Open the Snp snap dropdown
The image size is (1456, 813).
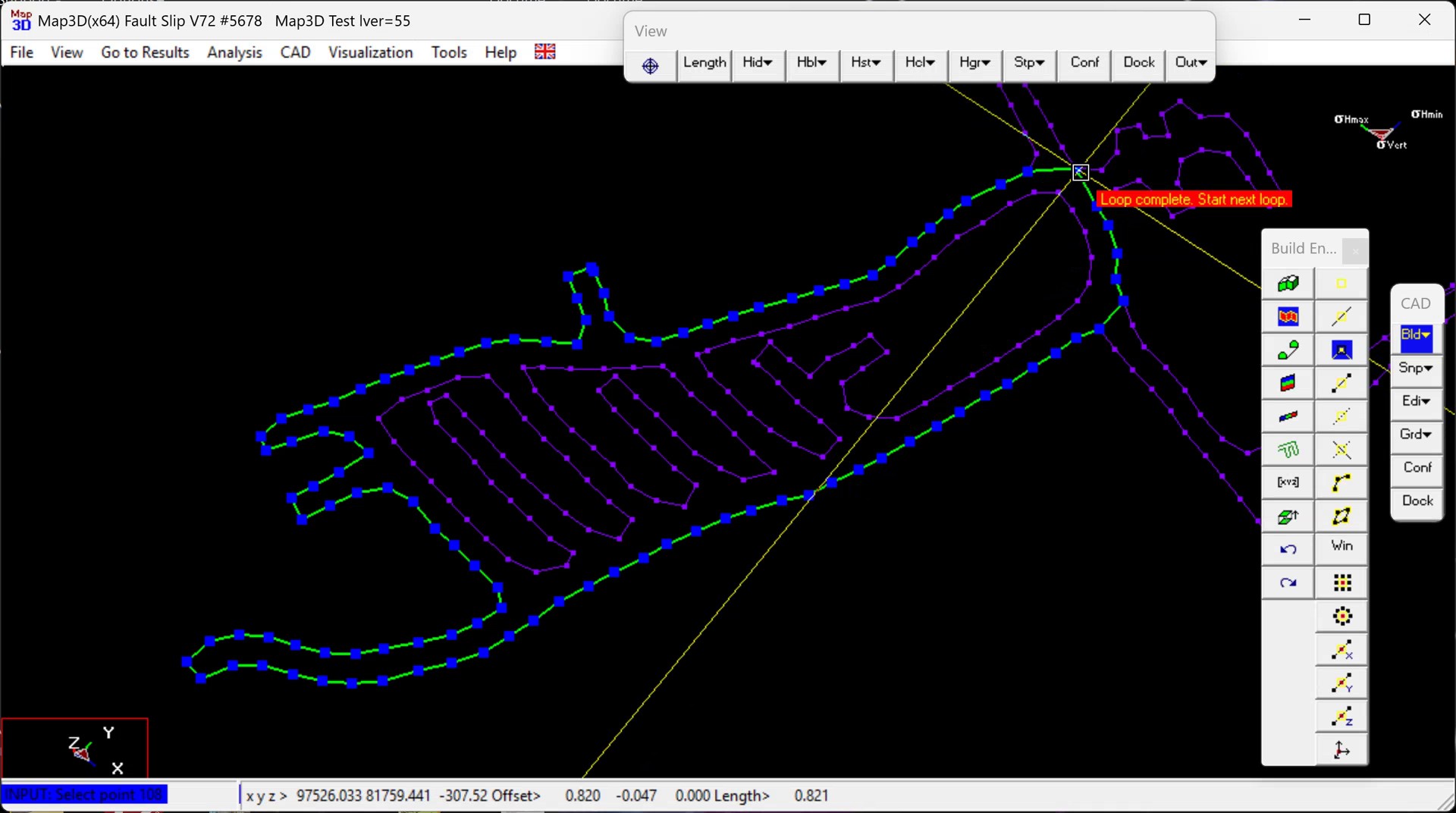pos(1415,368)
